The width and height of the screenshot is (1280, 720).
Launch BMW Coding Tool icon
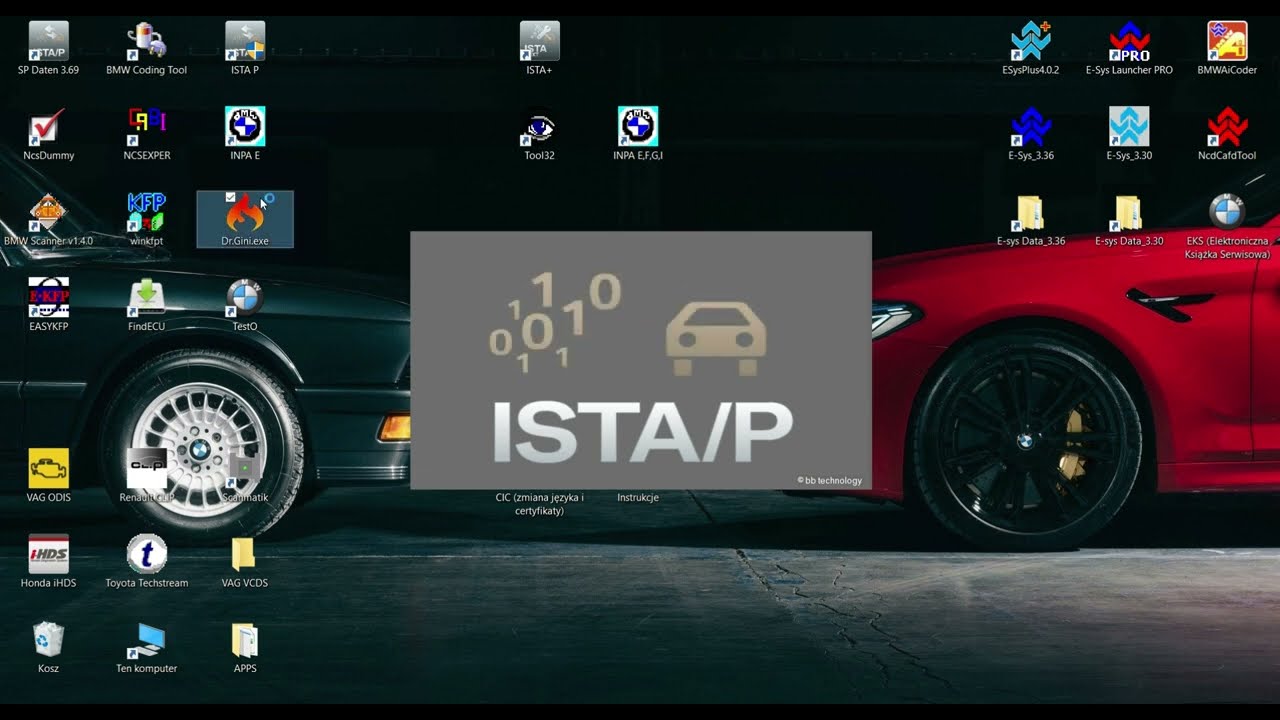146,42
